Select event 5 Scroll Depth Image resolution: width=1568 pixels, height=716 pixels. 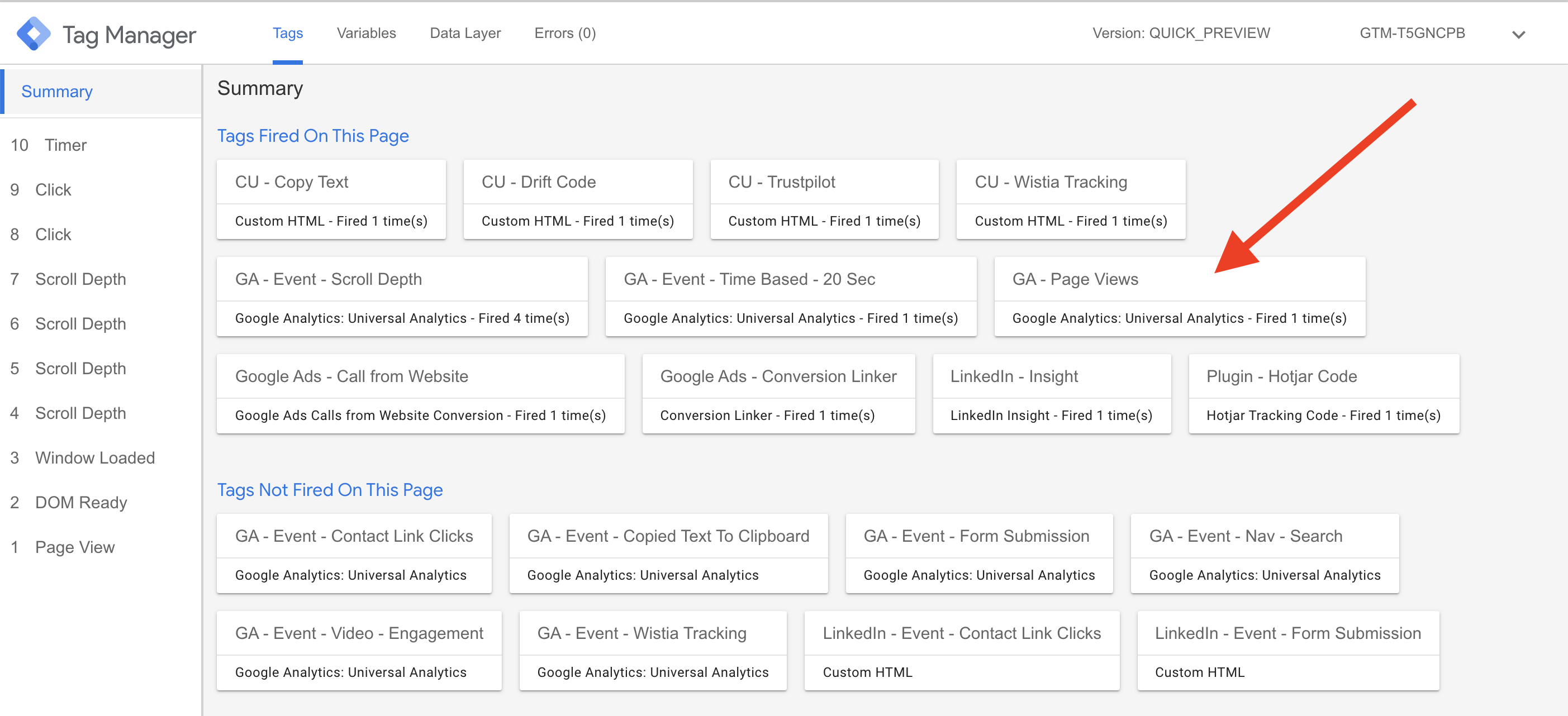coord(101,369)
